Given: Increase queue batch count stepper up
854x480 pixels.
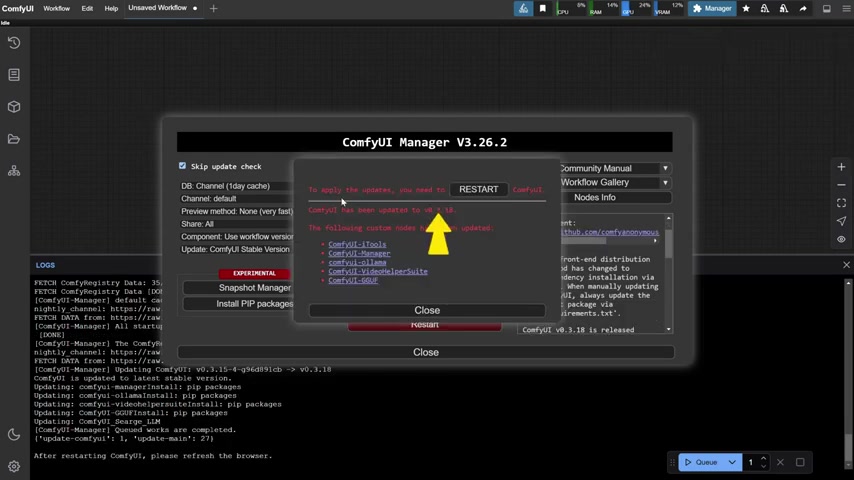Looking at the screenshot, I should (763, 458).
